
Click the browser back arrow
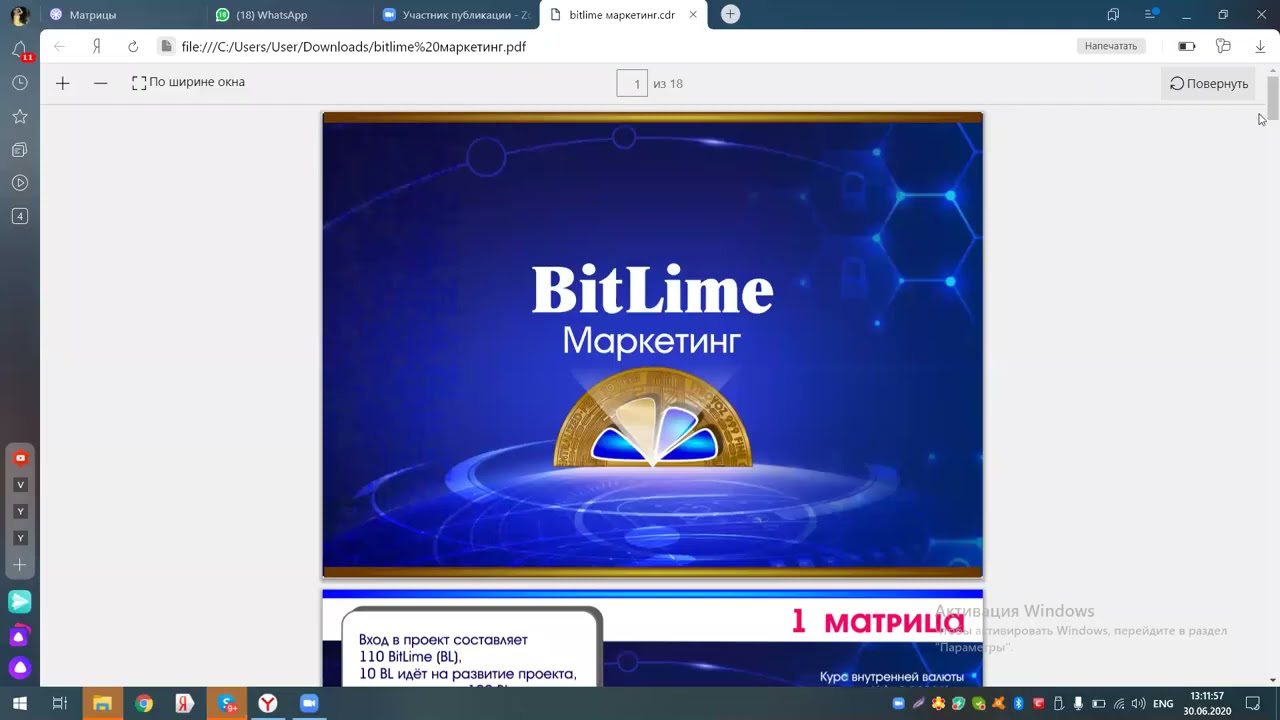59,46
